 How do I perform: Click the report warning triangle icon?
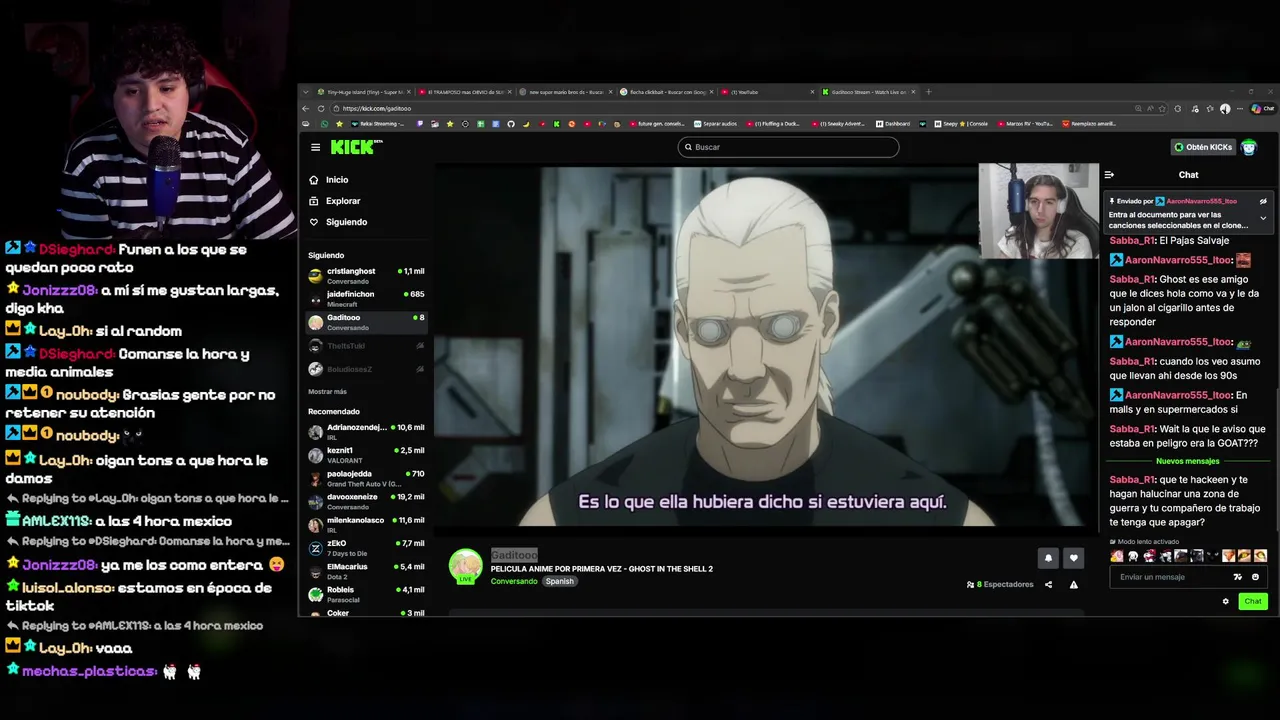pyautogui.click(x=1073, y=584)
